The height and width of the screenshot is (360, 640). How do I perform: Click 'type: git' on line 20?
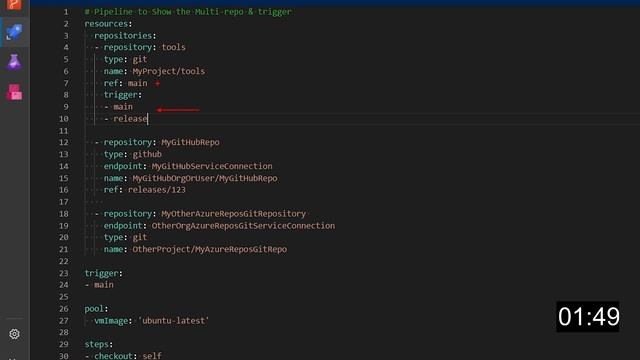click(x=125, y=237)
